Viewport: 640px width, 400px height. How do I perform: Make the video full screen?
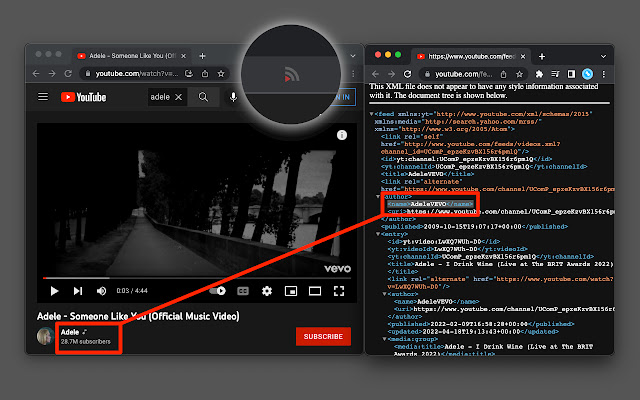pyautogui.click(x=339, y=291)
